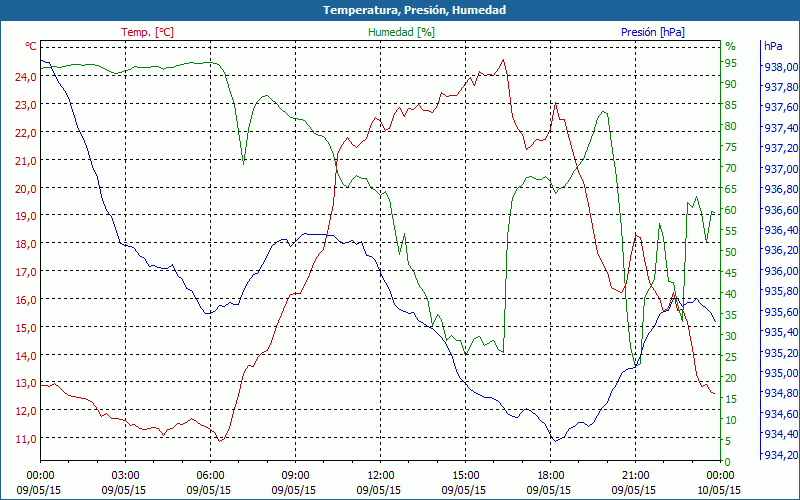The height and width of the screenshot is (500, 800).
Task: Click the '12:00' time axis label
Action: coord(381,476)
